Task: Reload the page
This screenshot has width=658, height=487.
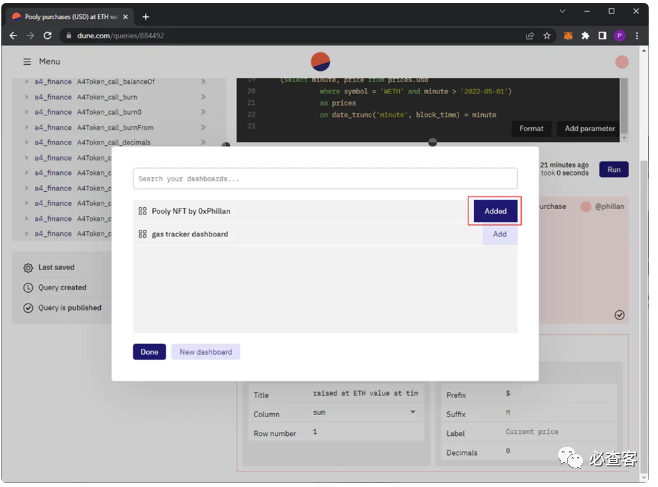Action: coord(47,36)
